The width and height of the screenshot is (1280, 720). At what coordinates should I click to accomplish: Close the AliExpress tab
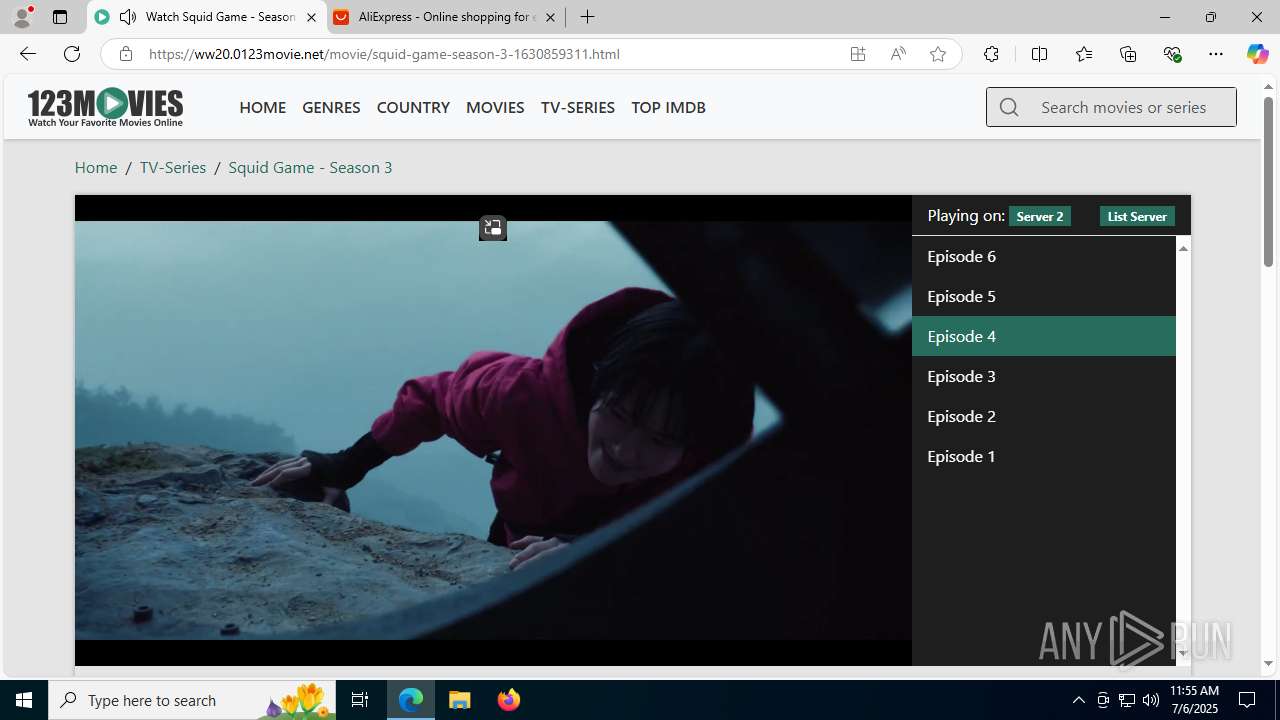click(550, 17)
